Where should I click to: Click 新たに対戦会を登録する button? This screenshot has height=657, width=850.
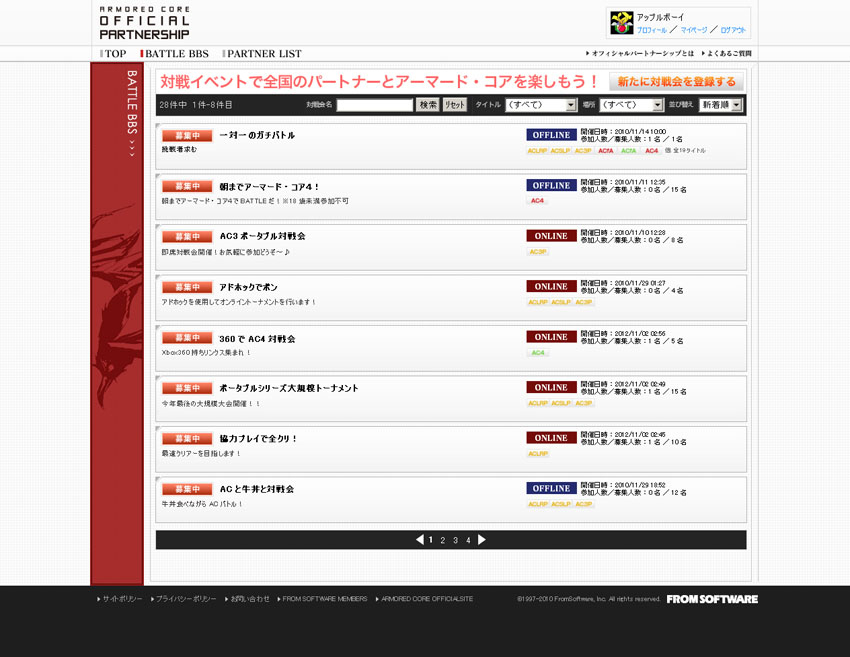click(677, 81)
